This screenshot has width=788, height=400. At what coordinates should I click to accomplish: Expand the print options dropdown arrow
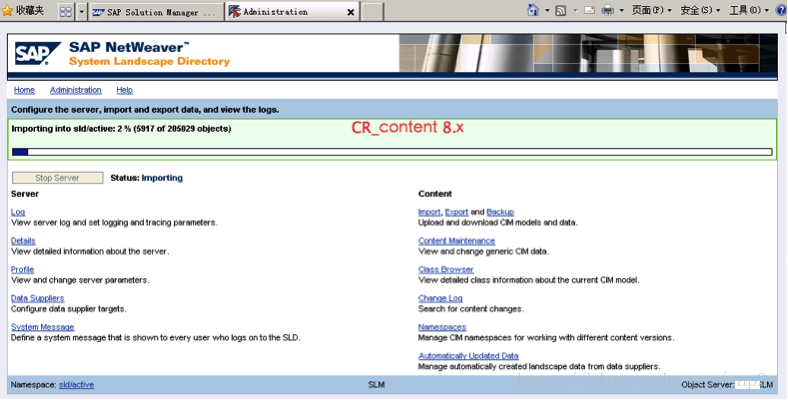pos(622,11)
